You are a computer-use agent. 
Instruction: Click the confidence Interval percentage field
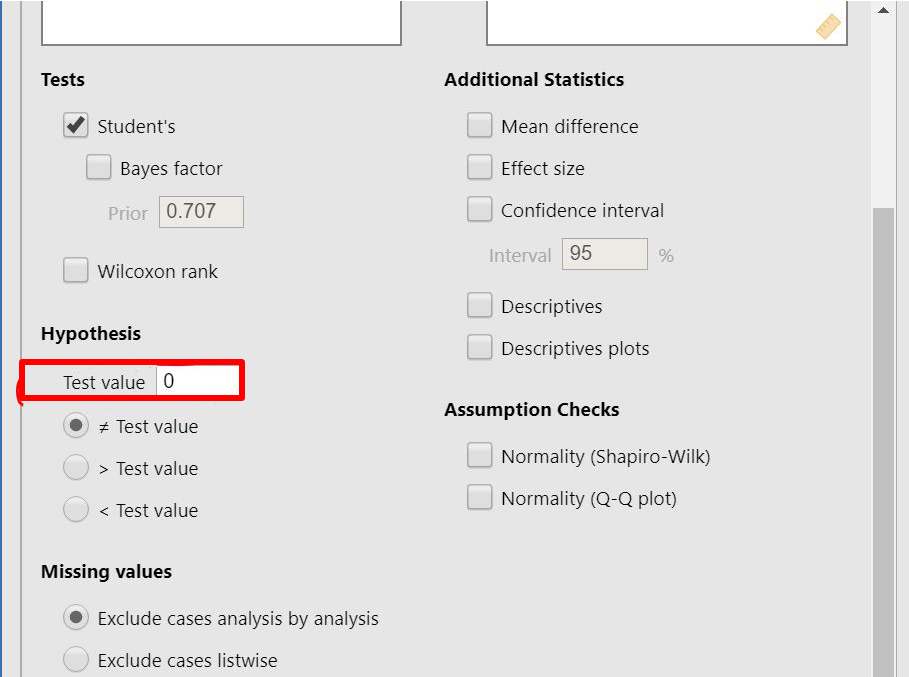(604, 254)
